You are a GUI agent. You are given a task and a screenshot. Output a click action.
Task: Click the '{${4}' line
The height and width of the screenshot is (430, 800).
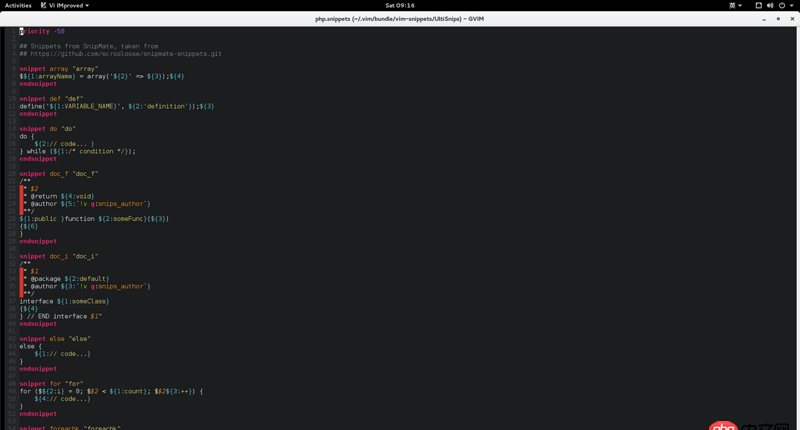click(29, 309)
